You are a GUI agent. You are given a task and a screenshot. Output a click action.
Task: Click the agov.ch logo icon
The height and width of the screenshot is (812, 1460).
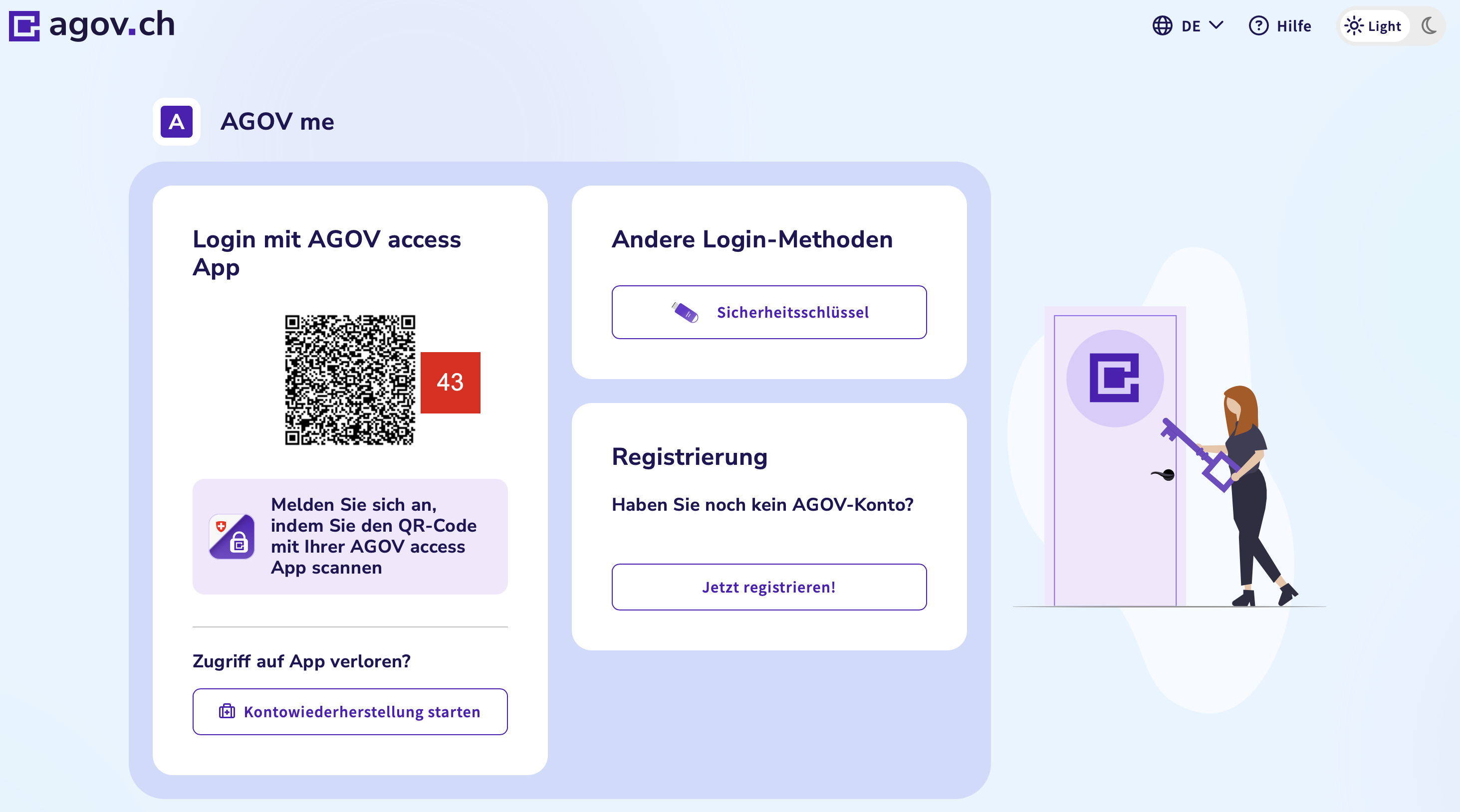[24, 26]
